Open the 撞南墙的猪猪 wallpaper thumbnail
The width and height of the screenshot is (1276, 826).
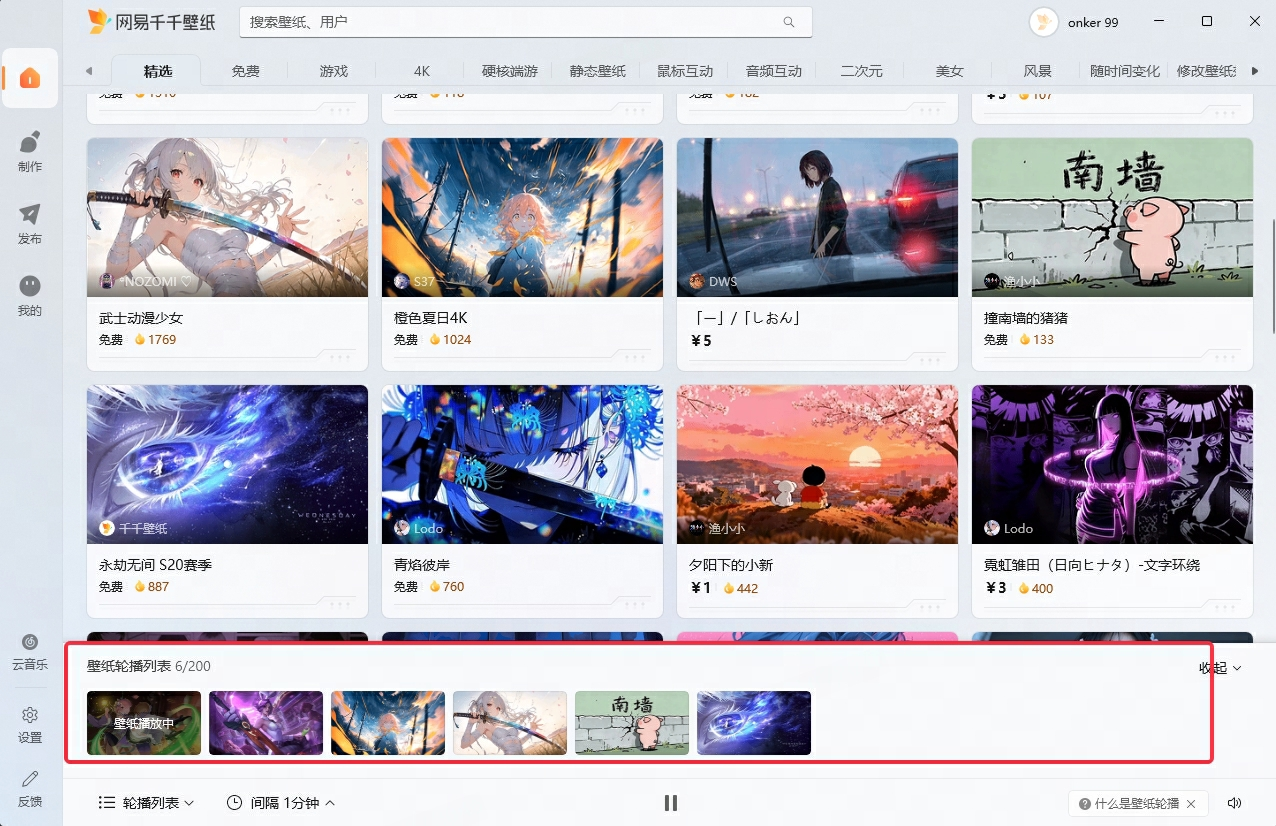(x=1112, y=217)
